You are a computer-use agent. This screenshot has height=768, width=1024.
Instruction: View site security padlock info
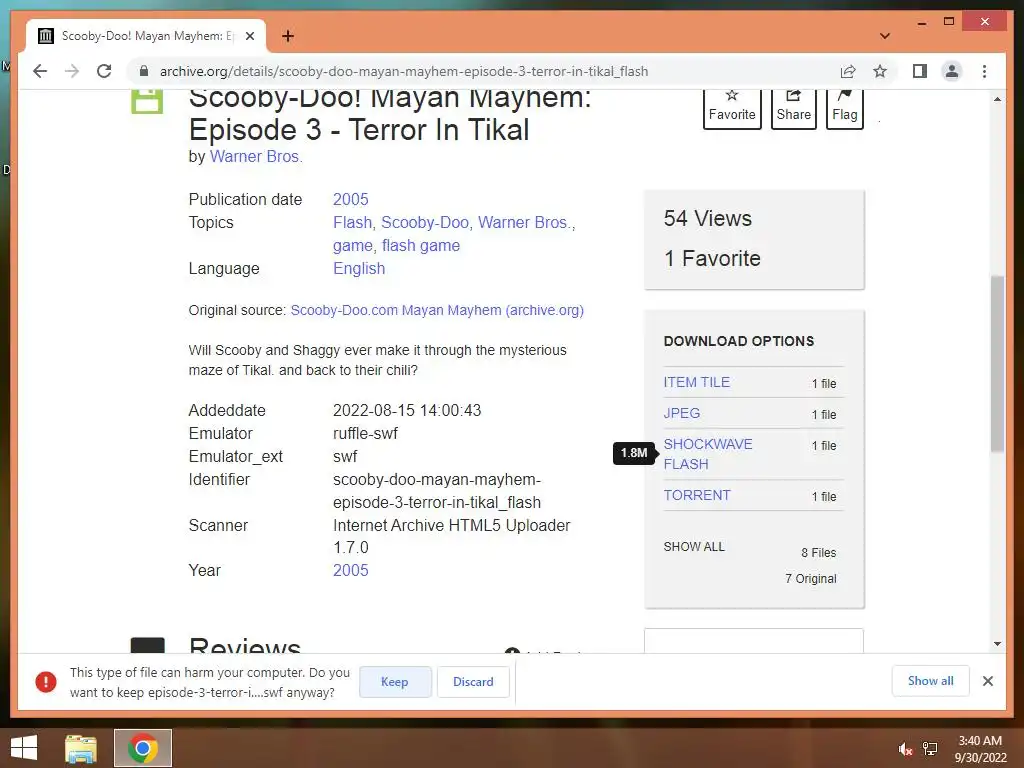tap(144, 71)
